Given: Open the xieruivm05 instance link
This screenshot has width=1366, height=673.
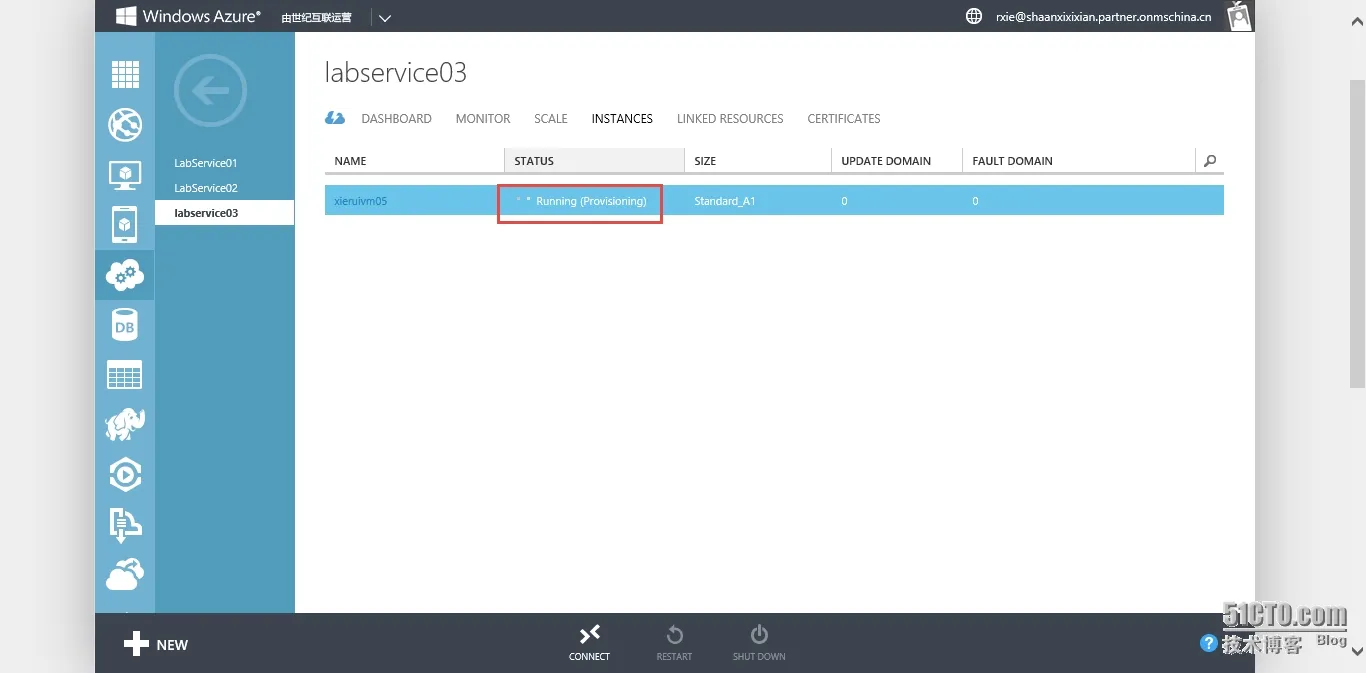Looking at the screenshot, I should tap(360, 201).
